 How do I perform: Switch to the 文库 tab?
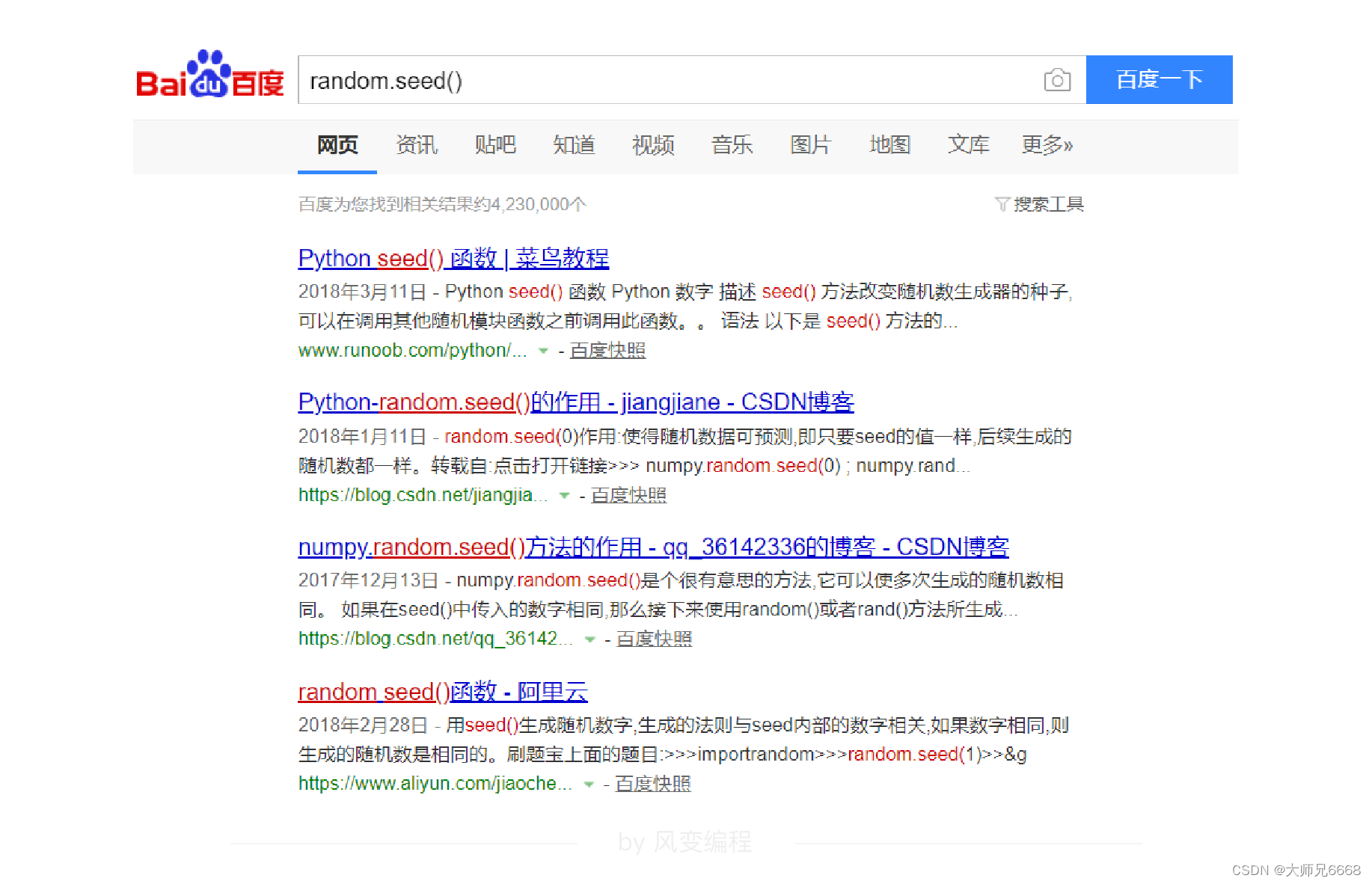point(968,144)
